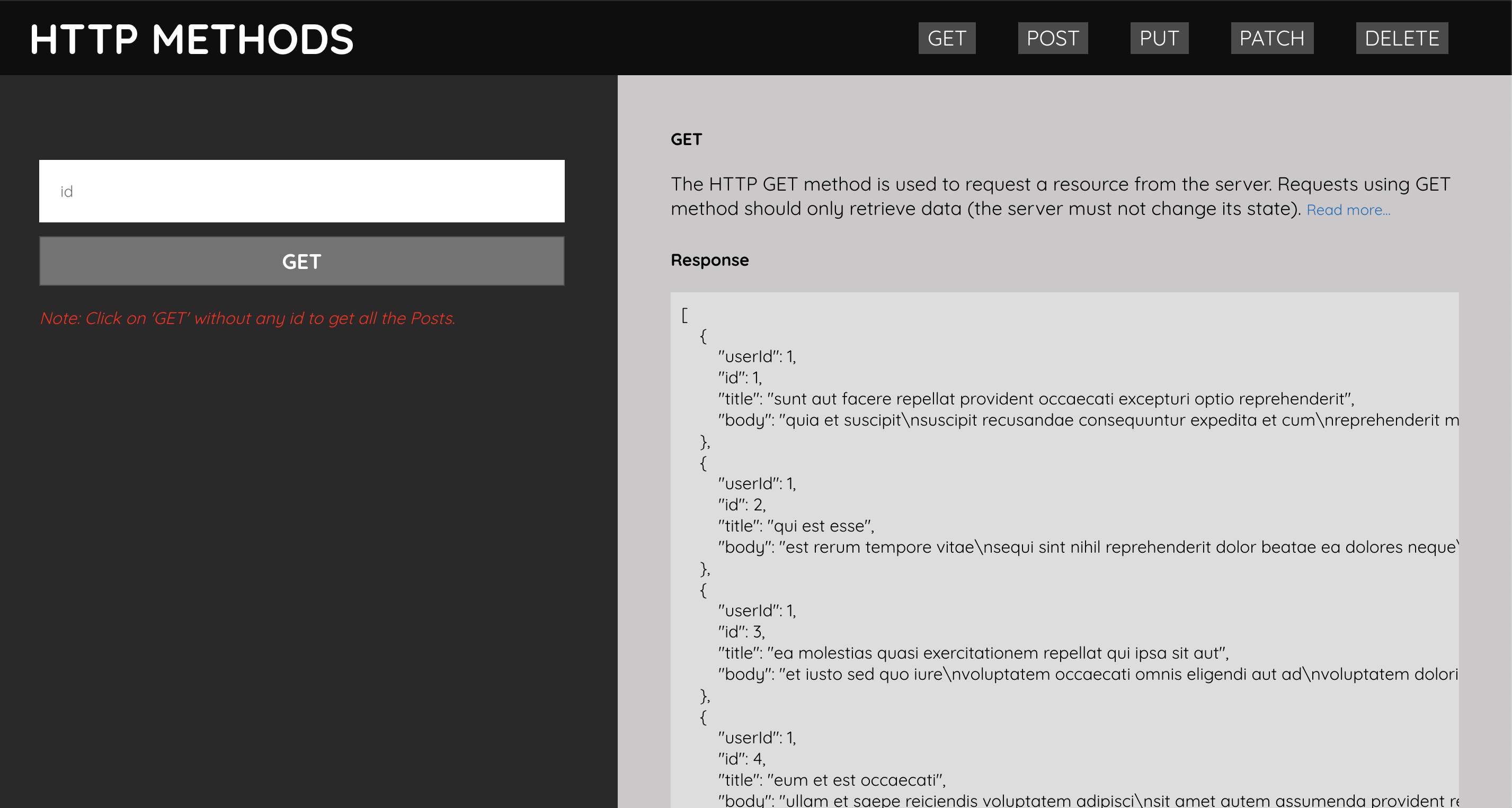
Task: Click the body line starting 'et iusto sed'
Action: [x=1087, y=674]
